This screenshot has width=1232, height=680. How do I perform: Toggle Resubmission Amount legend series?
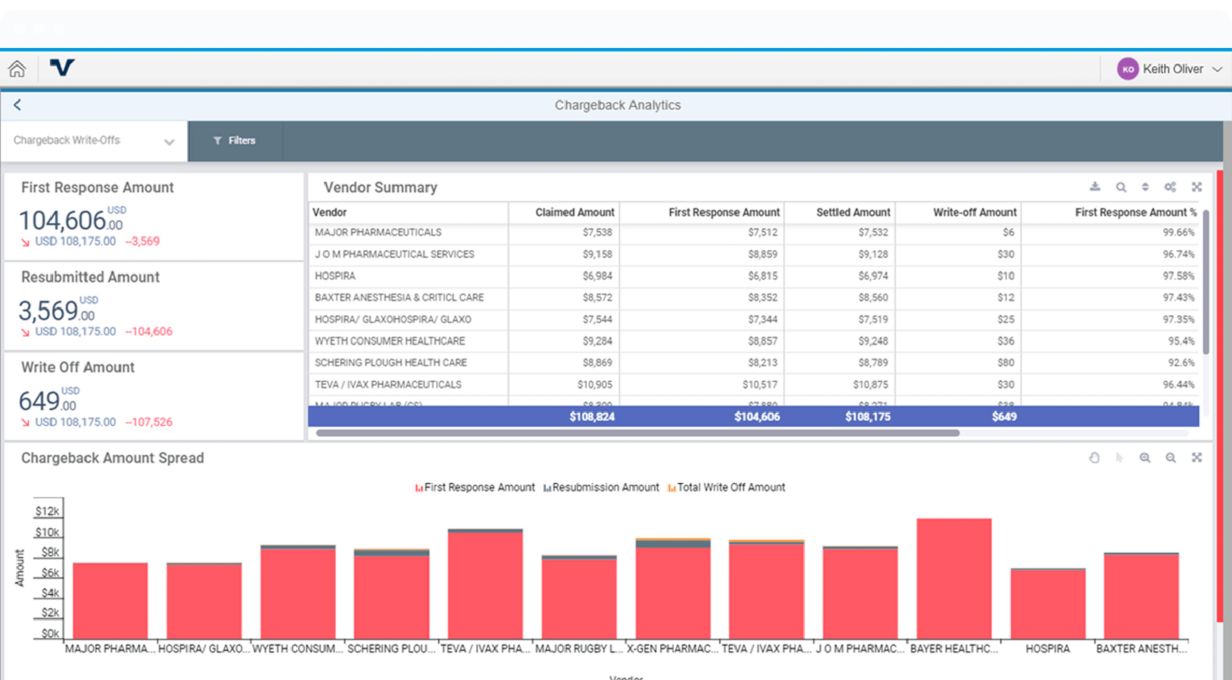click(x=601, y=488)
